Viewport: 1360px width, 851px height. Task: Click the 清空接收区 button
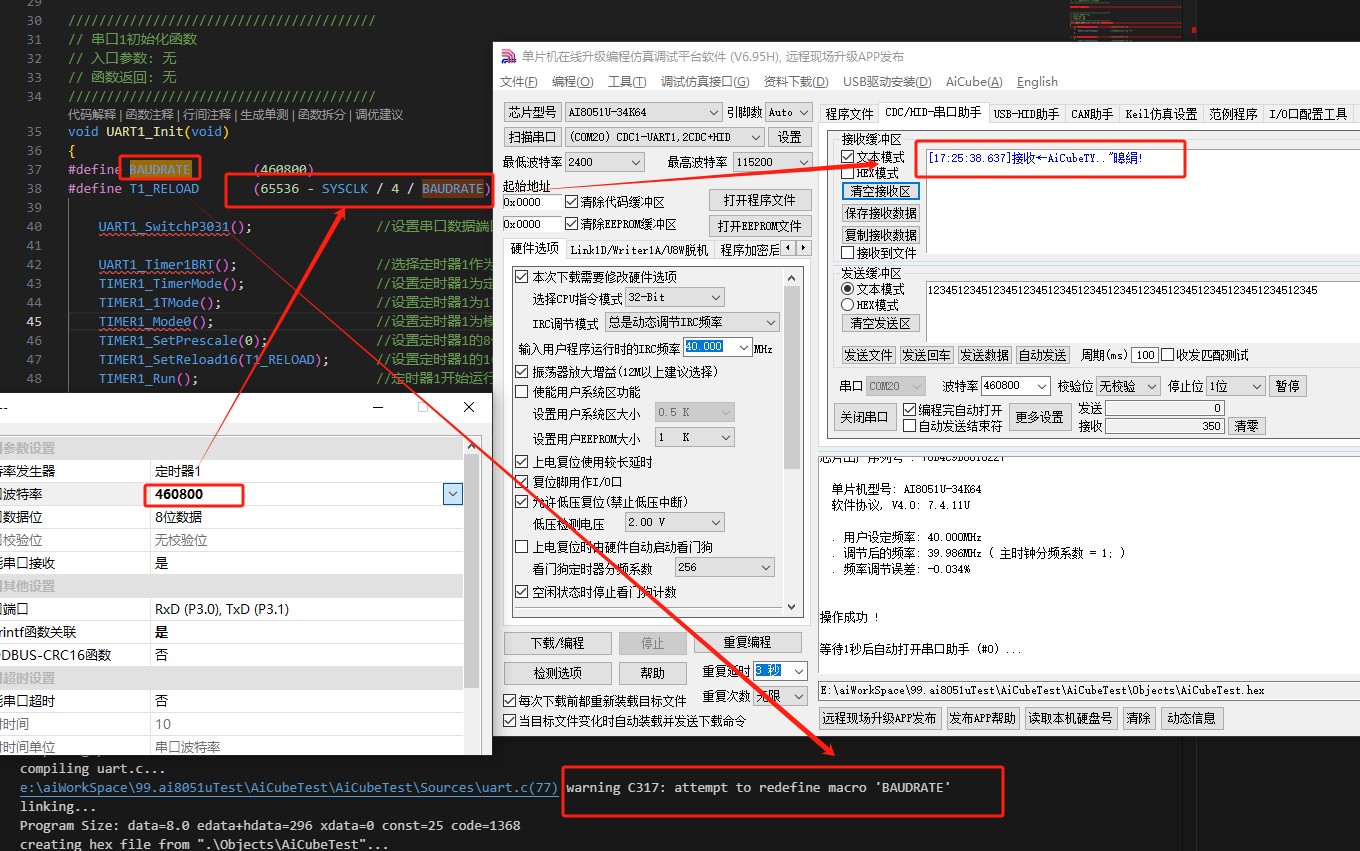pyautogui.click(x=880, y=191)
